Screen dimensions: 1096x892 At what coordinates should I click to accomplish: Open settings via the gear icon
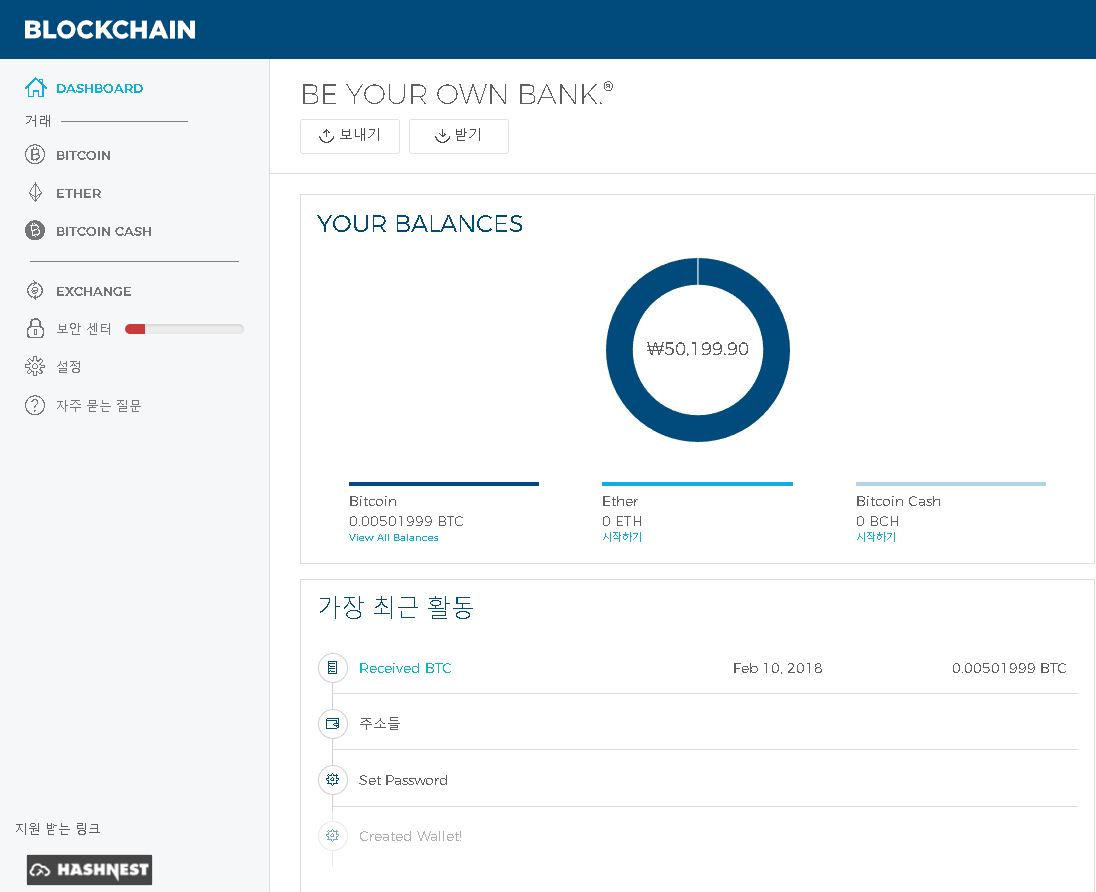click(35, 367)
